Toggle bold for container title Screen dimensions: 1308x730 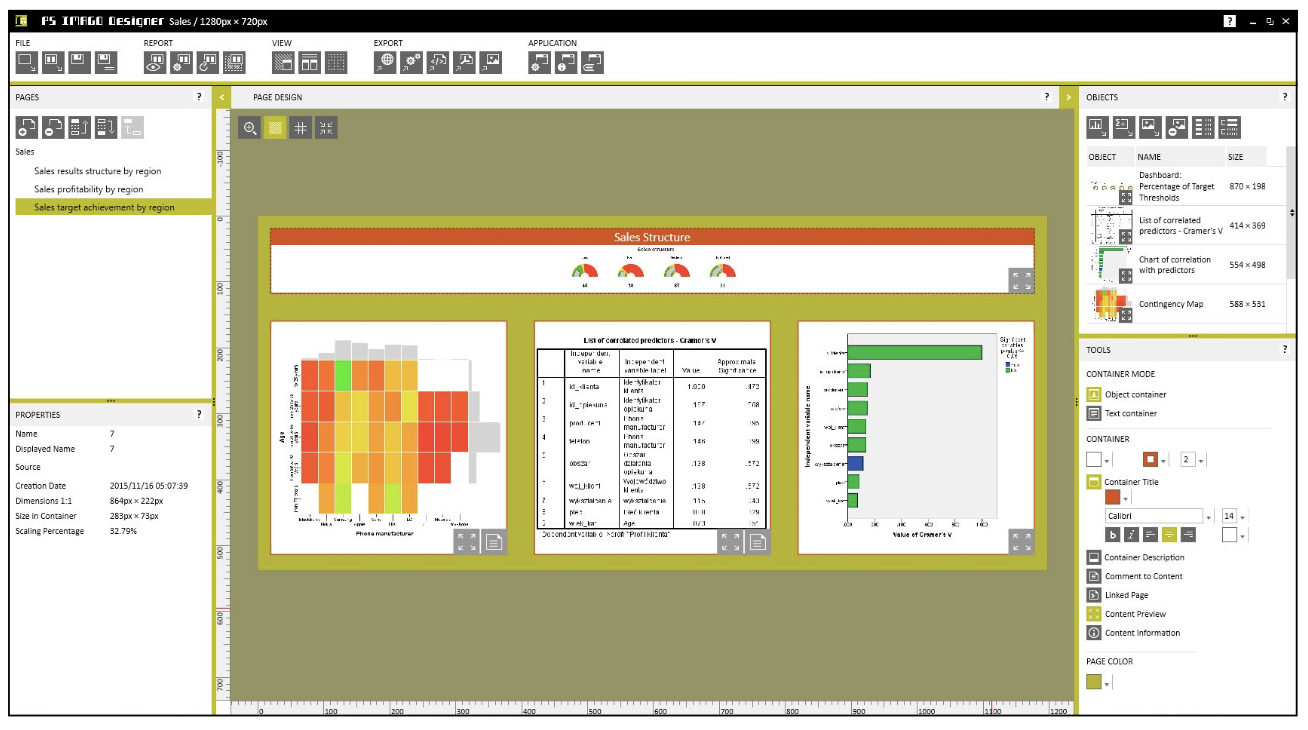click(x=1113, y=535)
